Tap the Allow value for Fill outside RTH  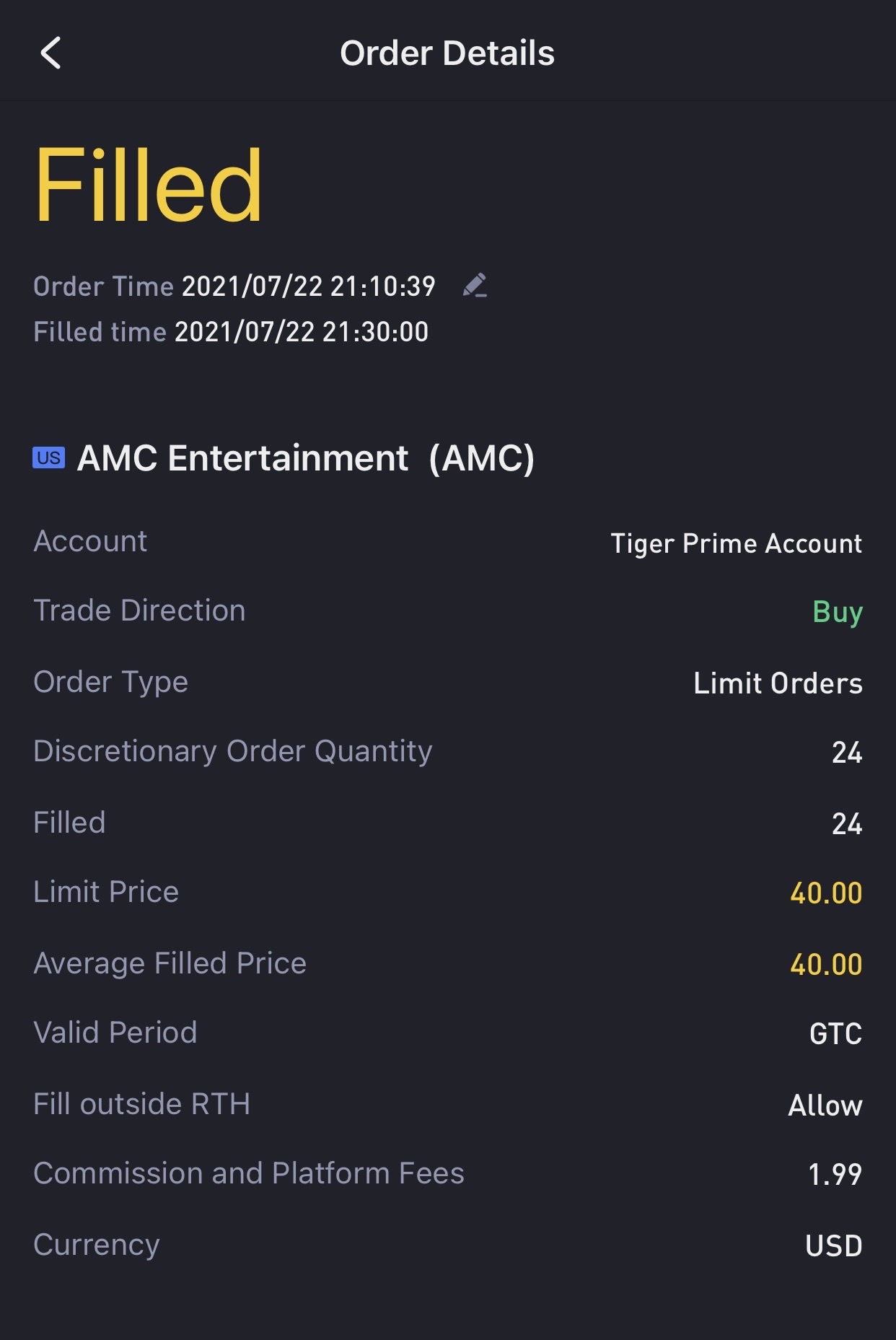pos(825,1105)
